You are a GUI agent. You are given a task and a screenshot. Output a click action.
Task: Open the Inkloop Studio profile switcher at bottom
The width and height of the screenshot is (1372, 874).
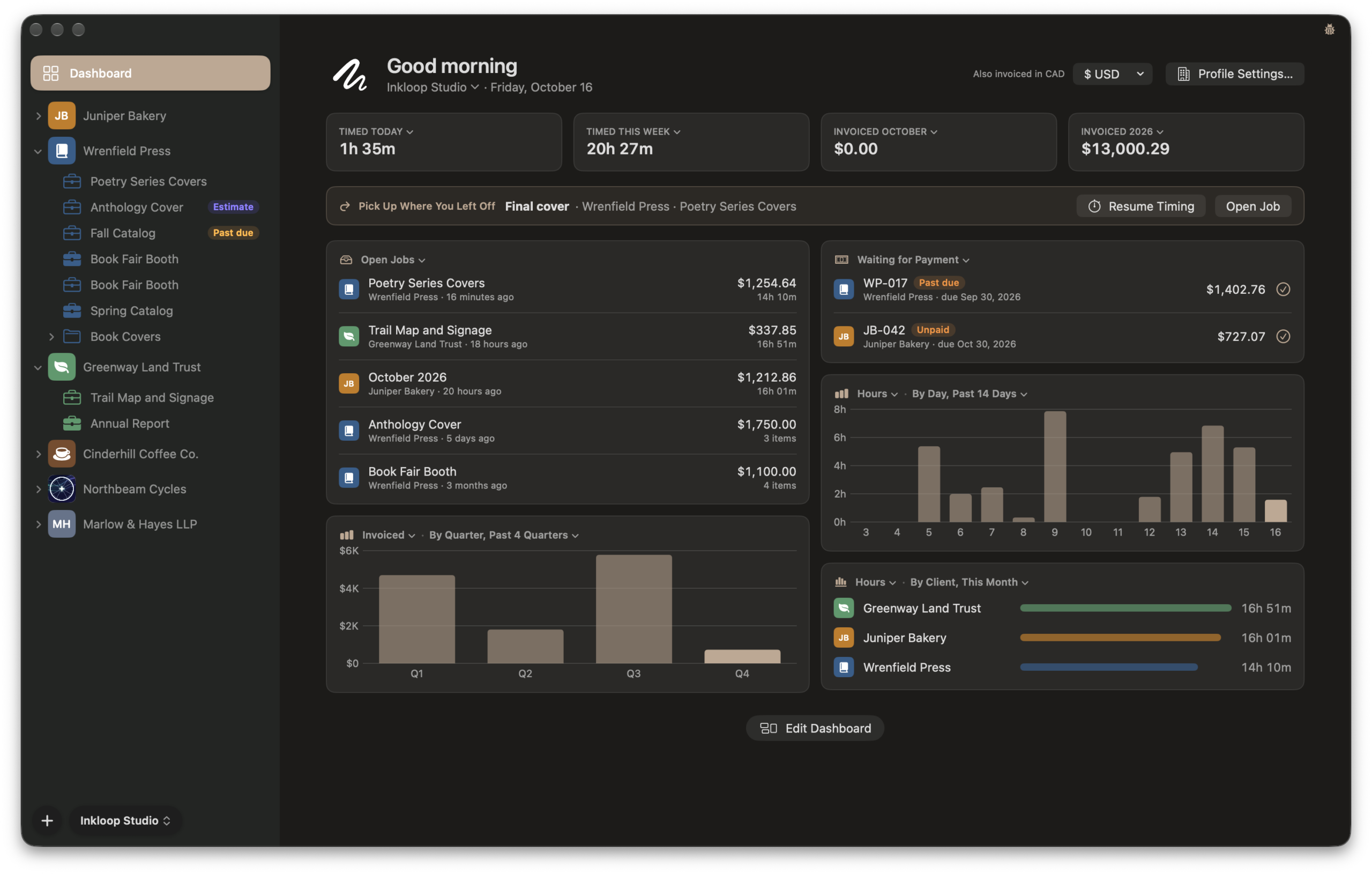click(x=125, y=820)
